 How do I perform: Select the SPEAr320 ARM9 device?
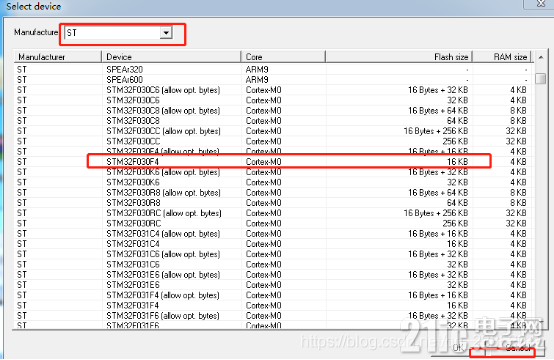[272, 70]
